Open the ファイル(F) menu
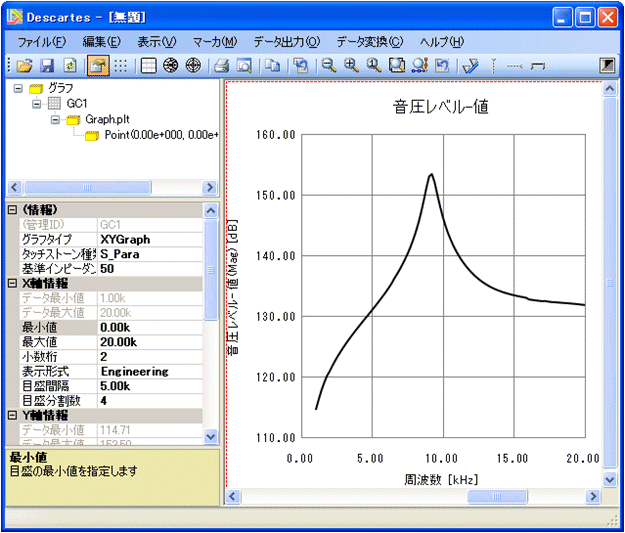 41,42
